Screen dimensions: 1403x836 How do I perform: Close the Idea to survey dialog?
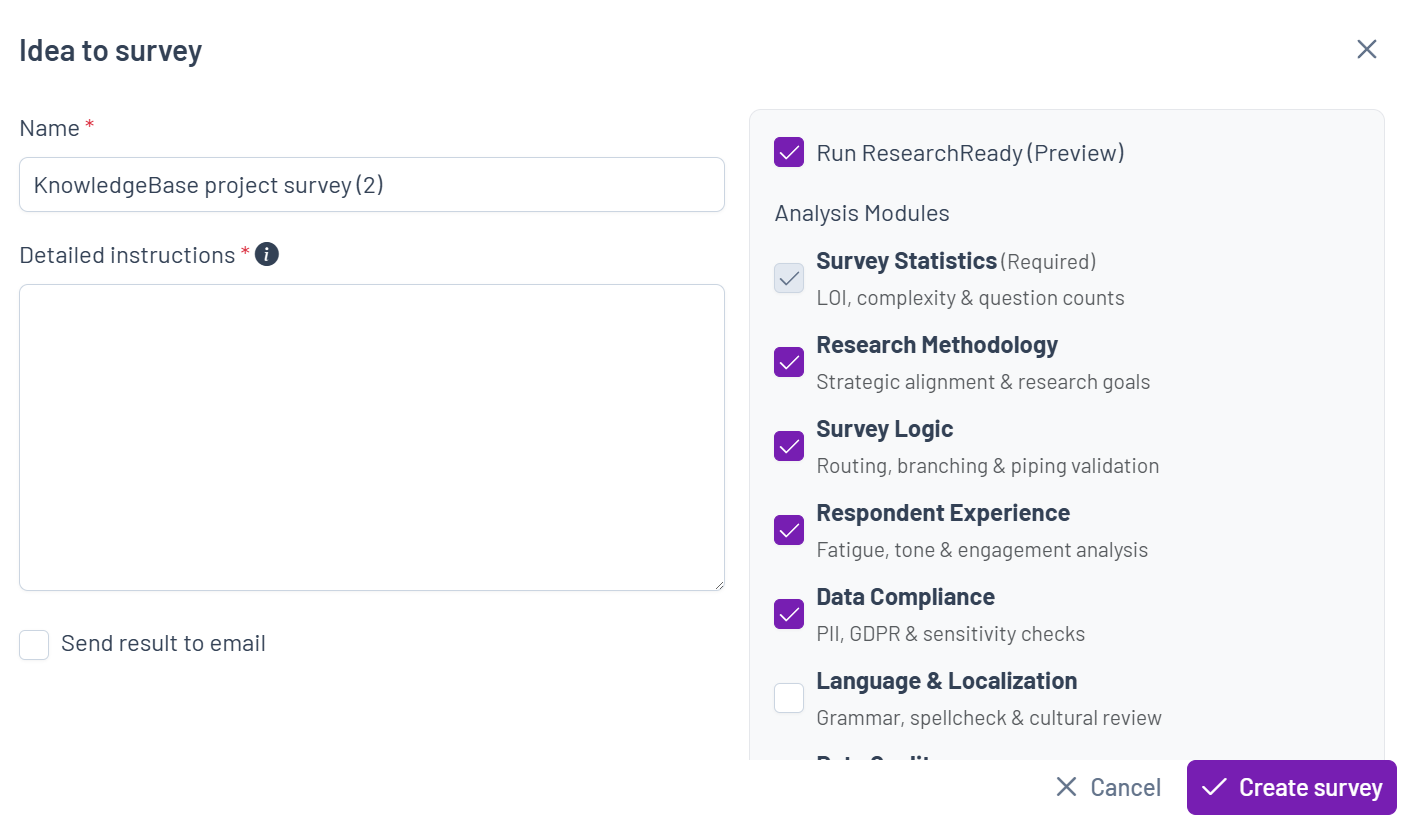[x=1367, y=49]
